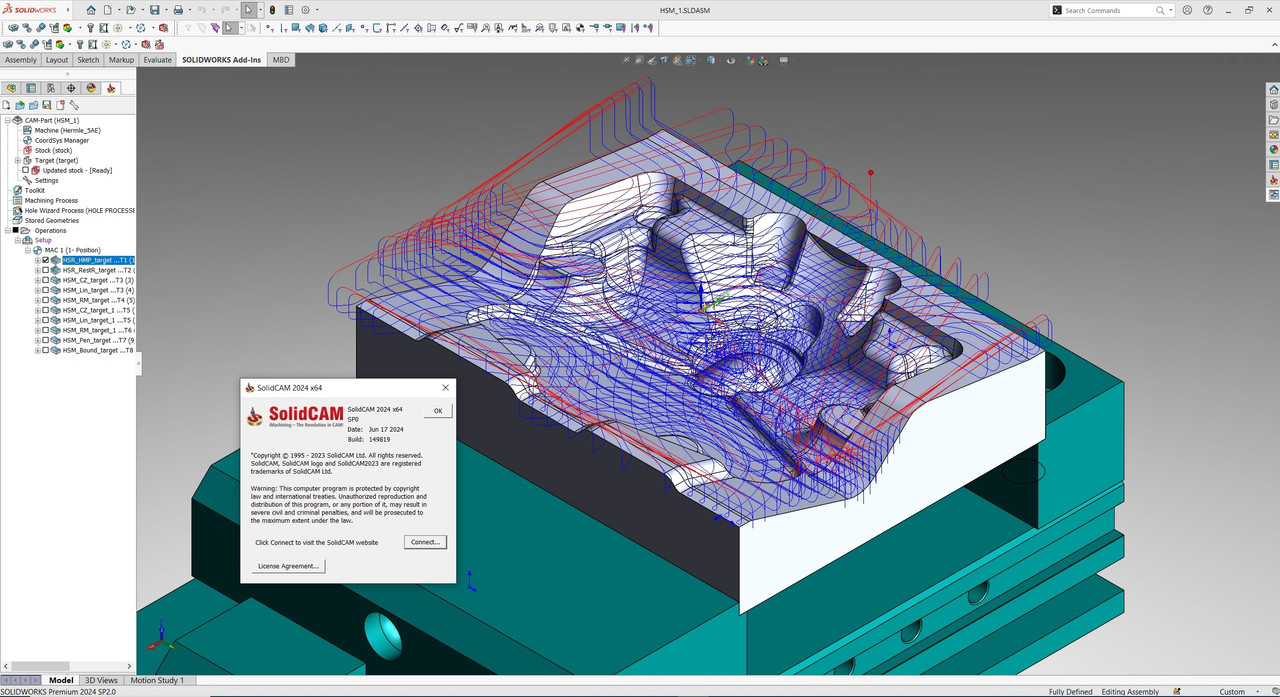Click OK in the SolidCAM about dialog
The height and width of the screenshot is (697, 1280).
click(x=438, y=411)
